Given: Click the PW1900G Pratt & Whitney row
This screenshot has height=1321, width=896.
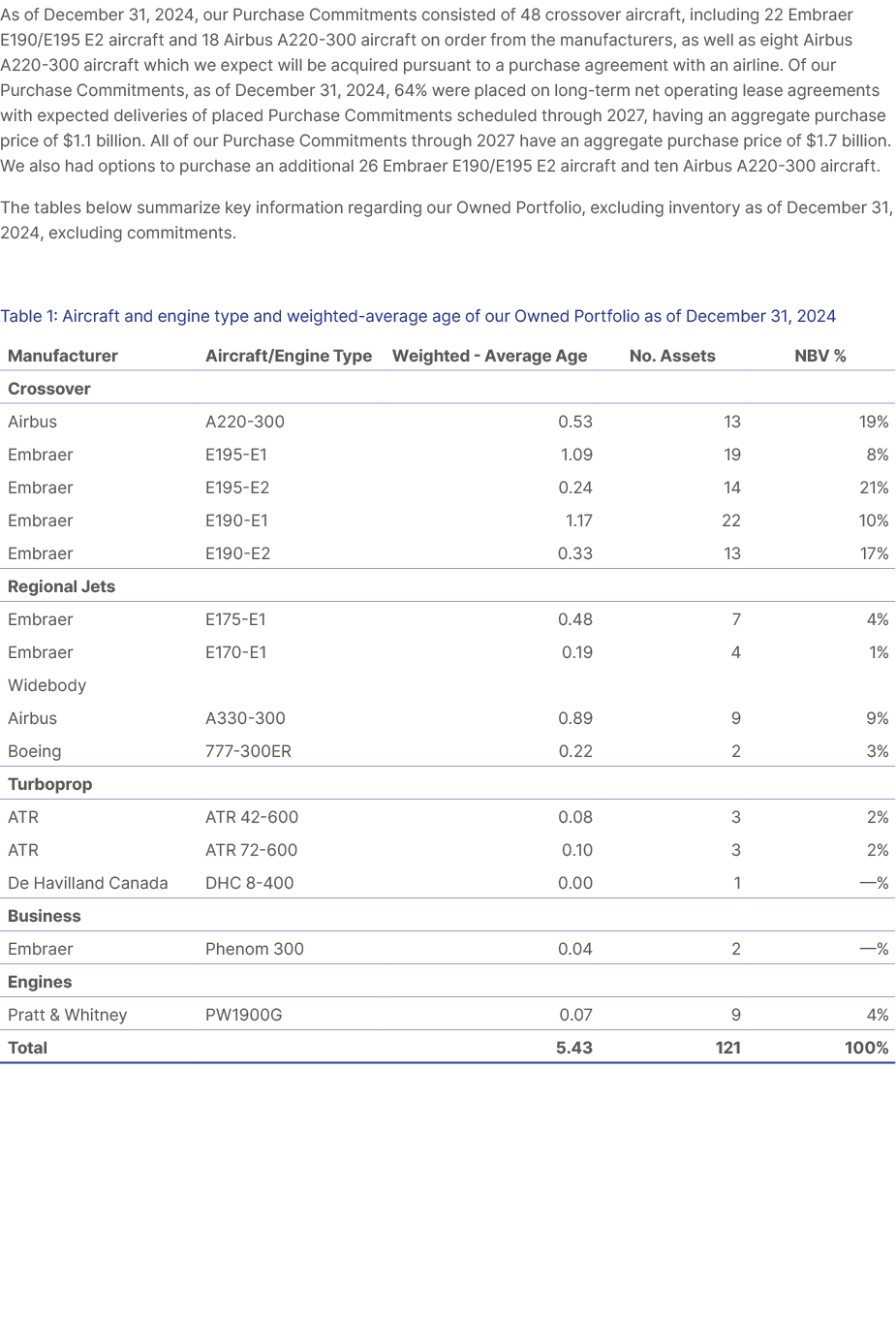Looking at the screenshot, I should coord(236,1015).
